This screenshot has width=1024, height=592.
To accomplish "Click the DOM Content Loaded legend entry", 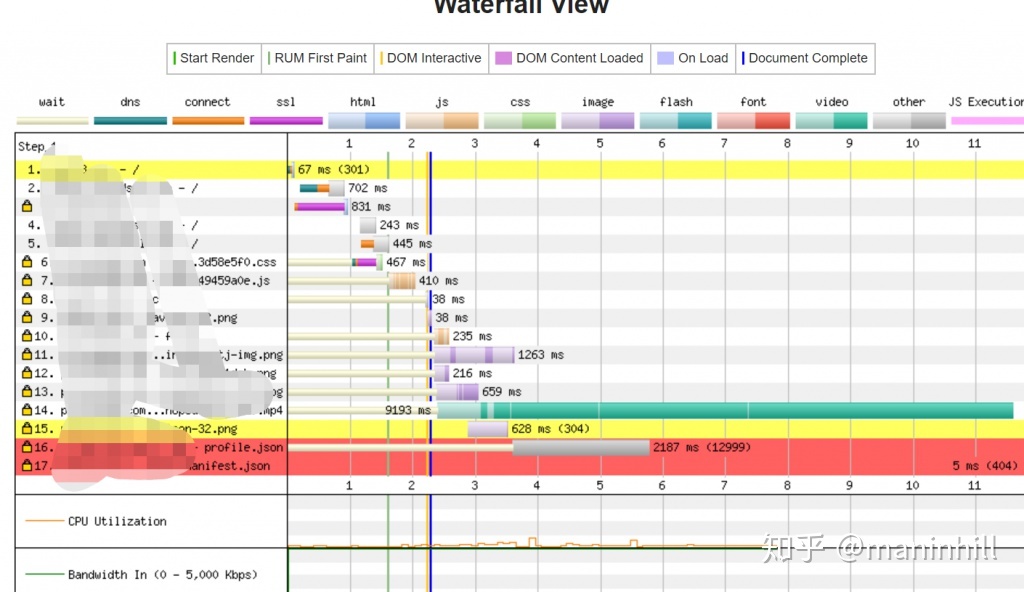I will (x=569, y=58).
